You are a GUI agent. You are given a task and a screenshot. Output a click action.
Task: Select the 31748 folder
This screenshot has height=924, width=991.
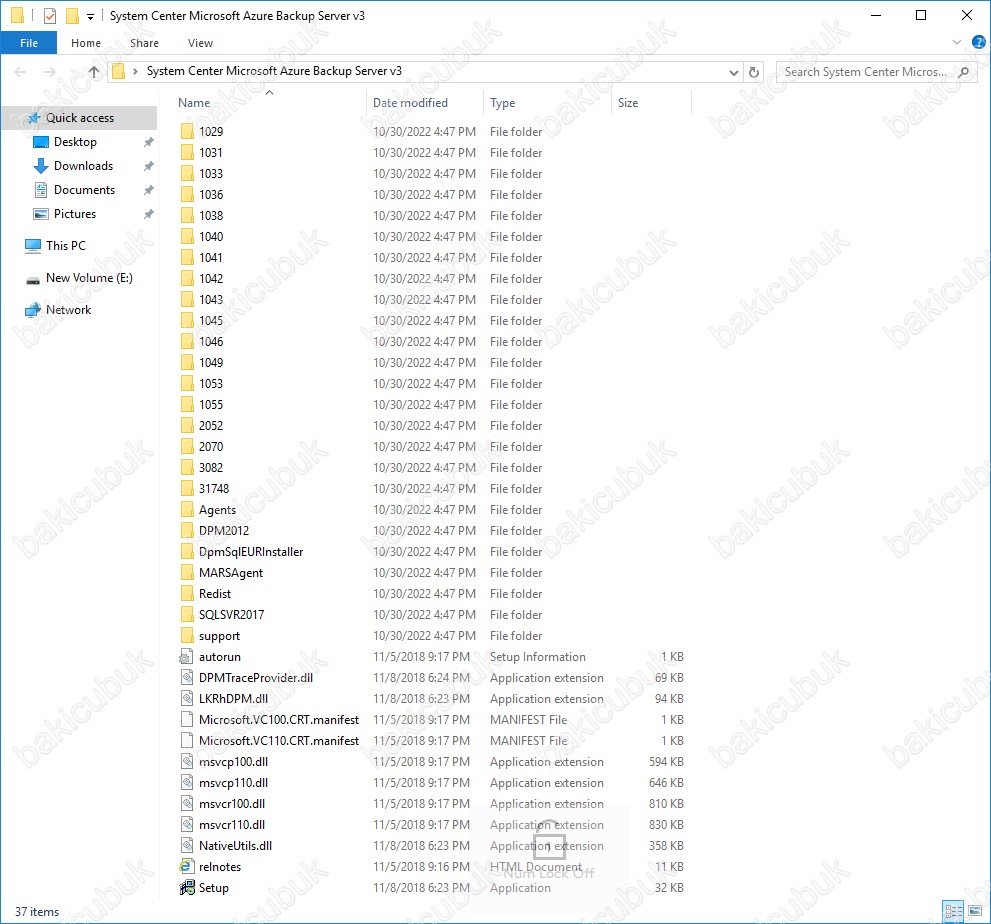click(214, 489)
